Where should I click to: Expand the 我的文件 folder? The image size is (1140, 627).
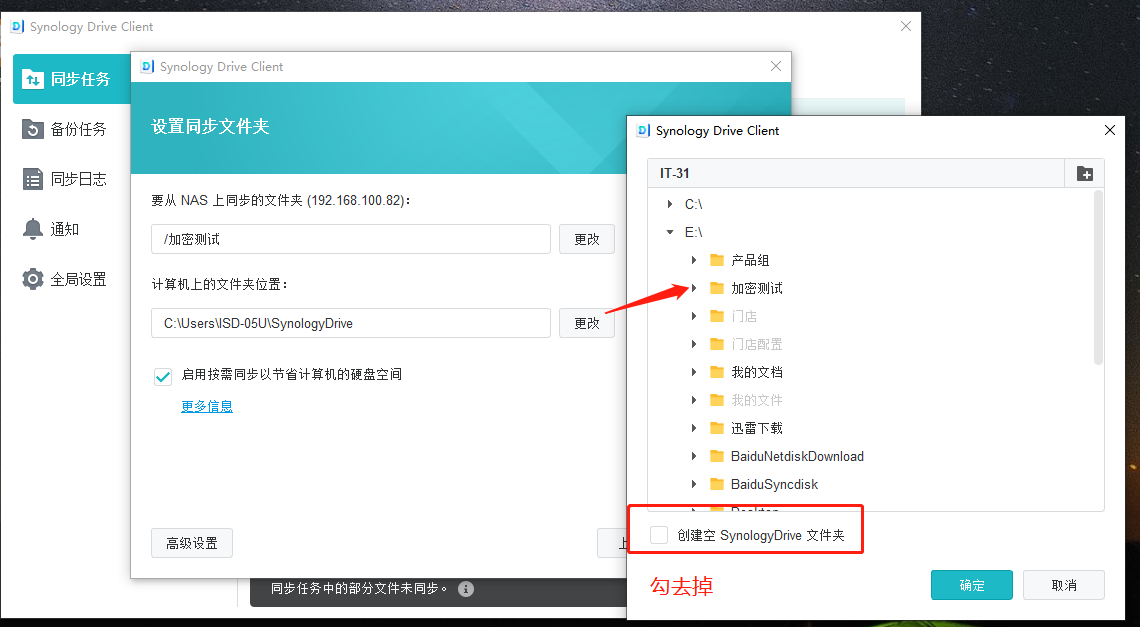click(694, 400)
